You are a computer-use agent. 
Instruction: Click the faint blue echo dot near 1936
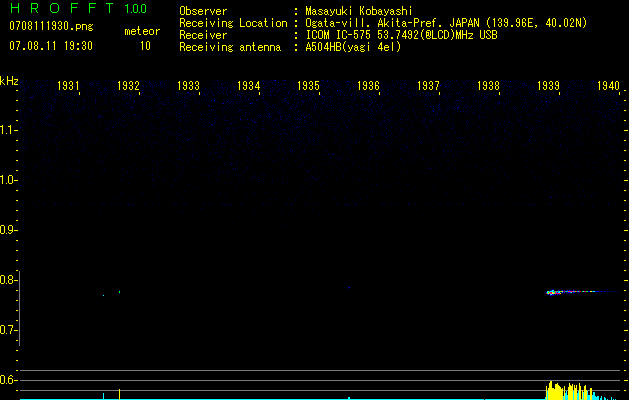(349, 288)
